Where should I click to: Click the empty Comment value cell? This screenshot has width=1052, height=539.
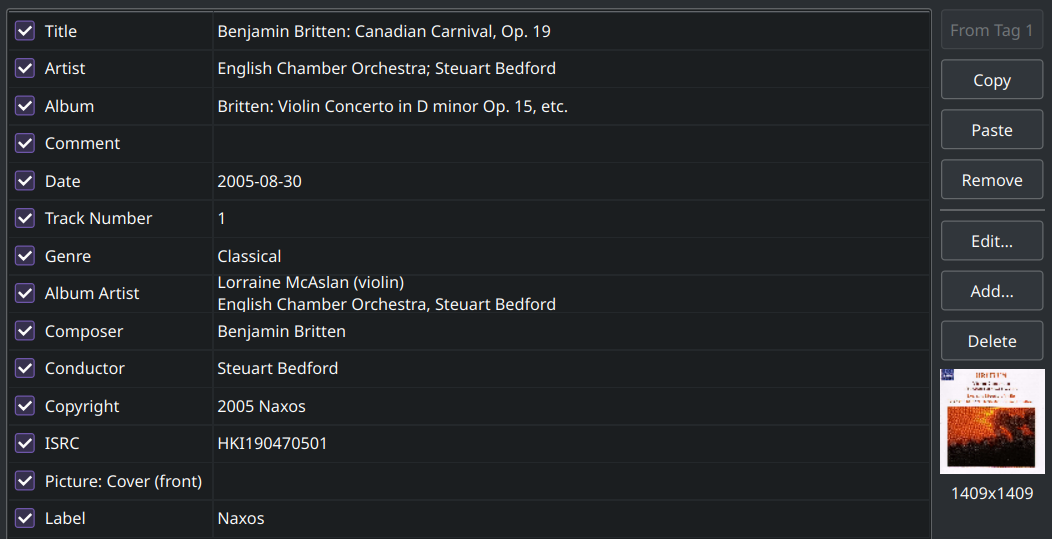[570, 144]
